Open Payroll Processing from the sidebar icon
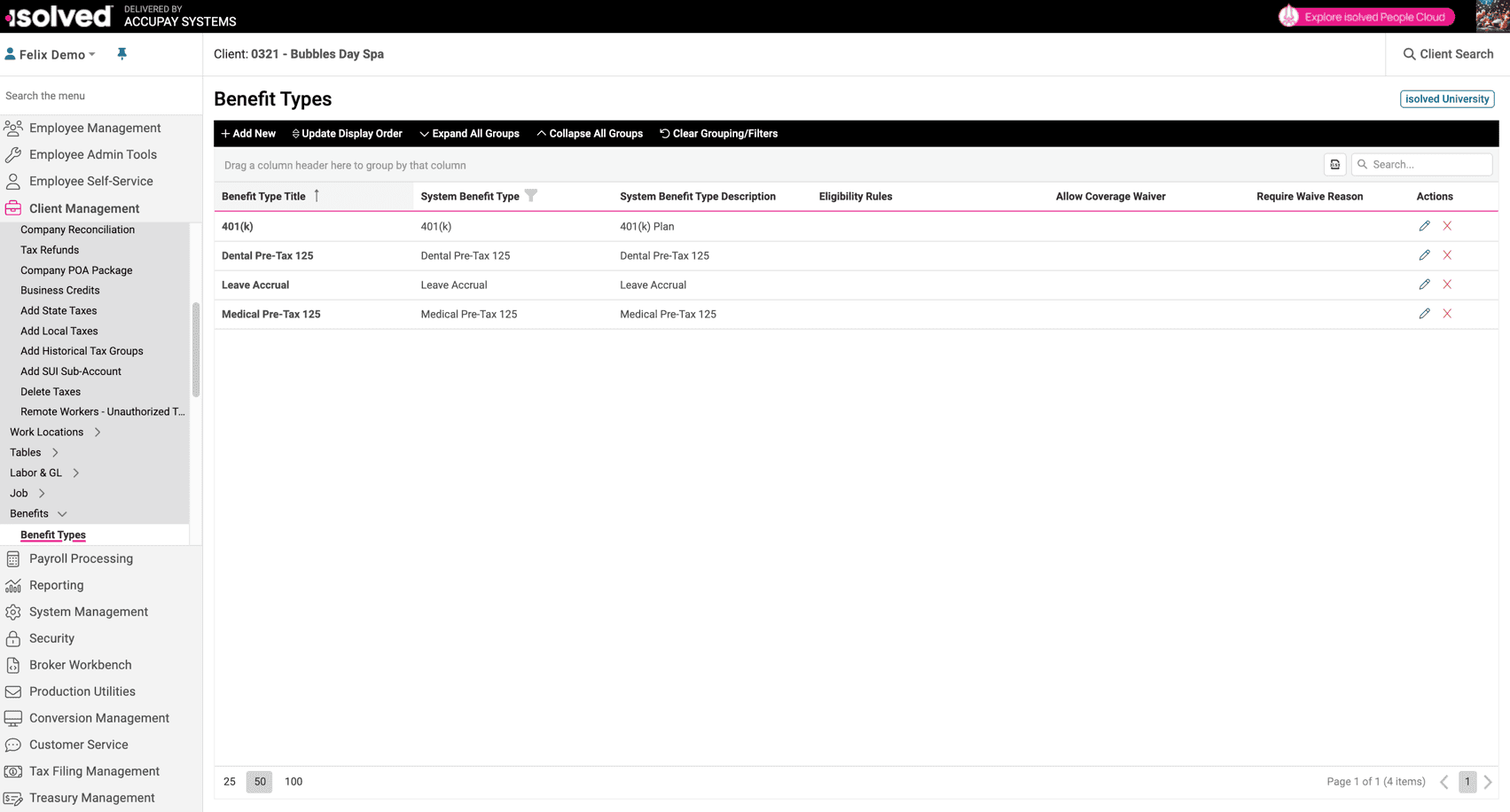This screenshot has width=1510, height=812. click(x=12, y=558)
